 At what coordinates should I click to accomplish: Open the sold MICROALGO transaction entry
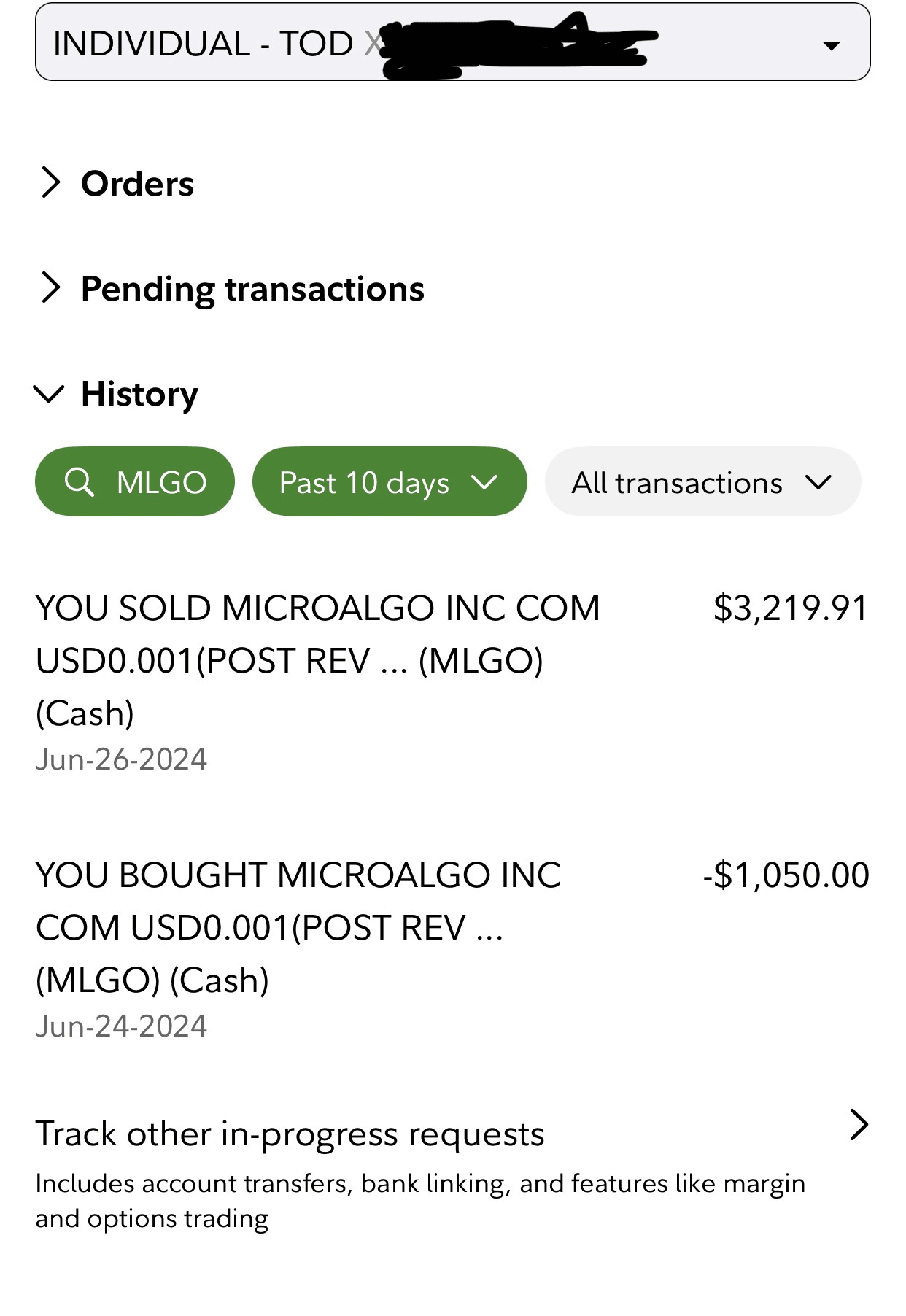317,660
